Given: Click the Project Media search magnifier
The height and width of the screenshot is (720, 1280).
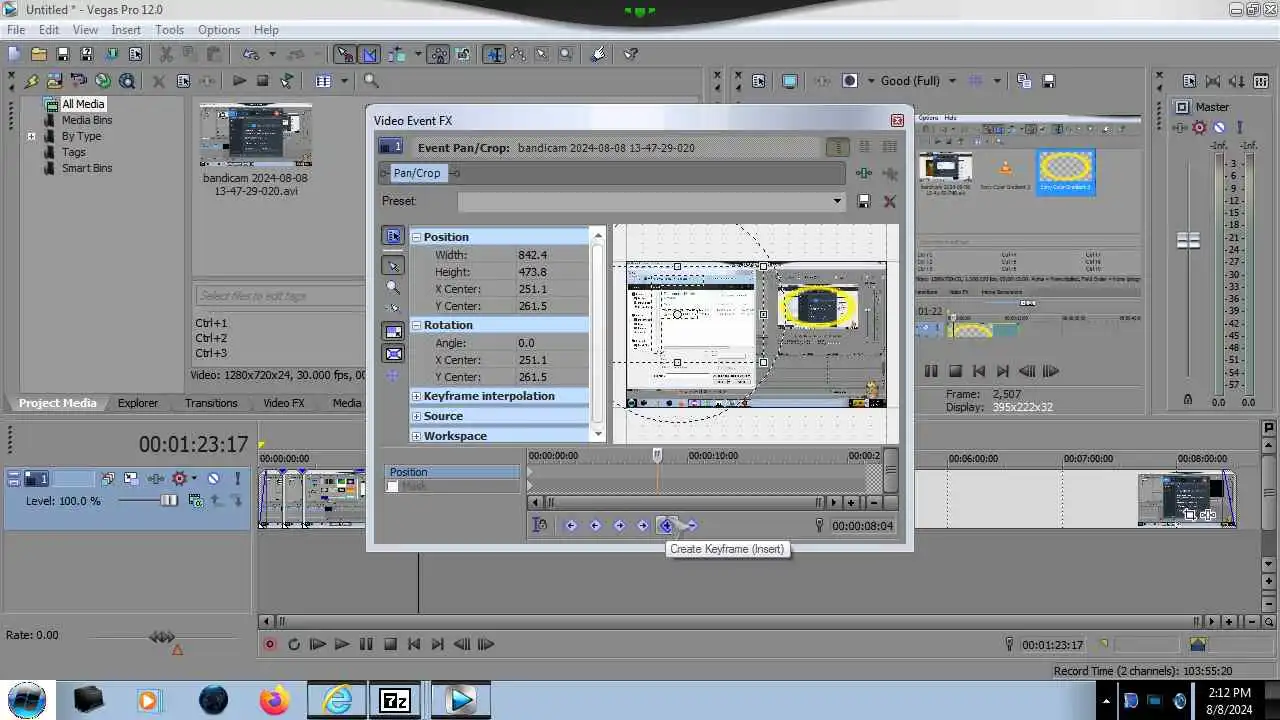Looking at the screenshot, I should click(x=371, y=81).
